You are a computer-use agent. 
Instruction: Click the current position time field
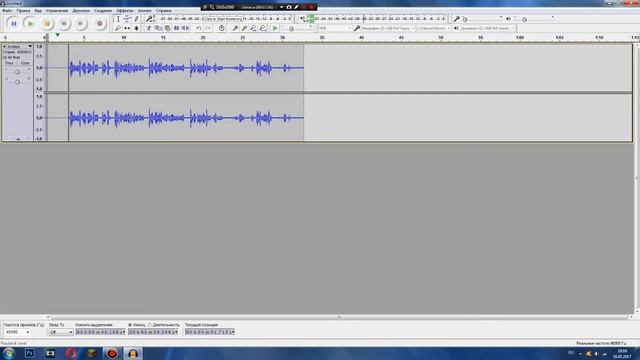(x=210, y=332)
